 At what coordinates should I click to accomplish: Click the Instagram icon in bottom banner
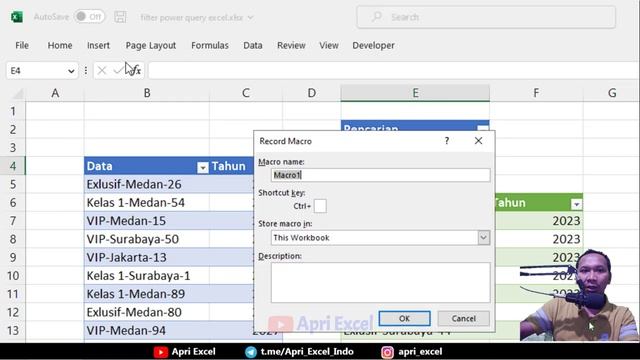coord(387,352)
